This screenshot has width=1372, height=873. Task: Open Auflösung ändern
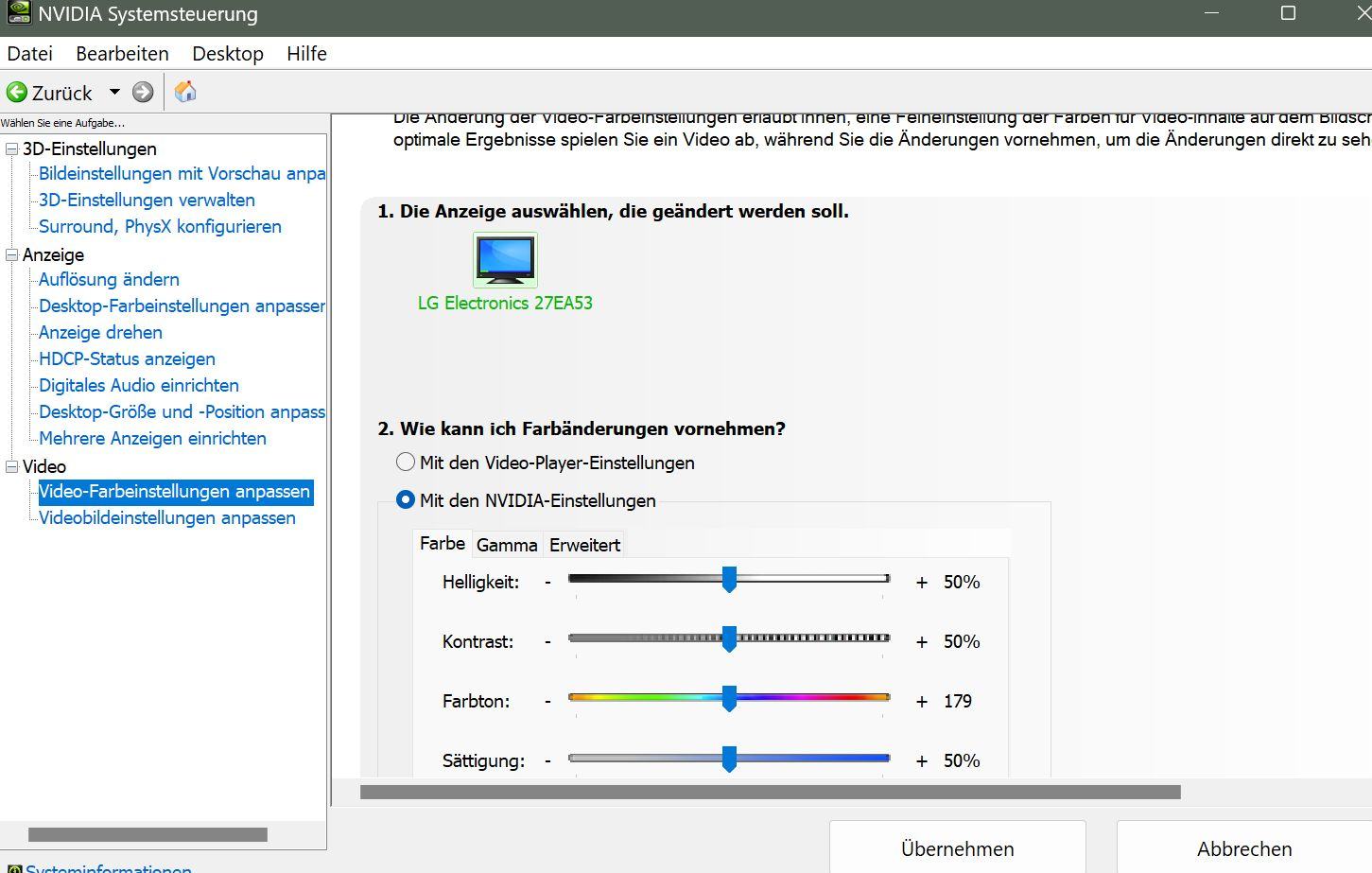click(109, 280)
